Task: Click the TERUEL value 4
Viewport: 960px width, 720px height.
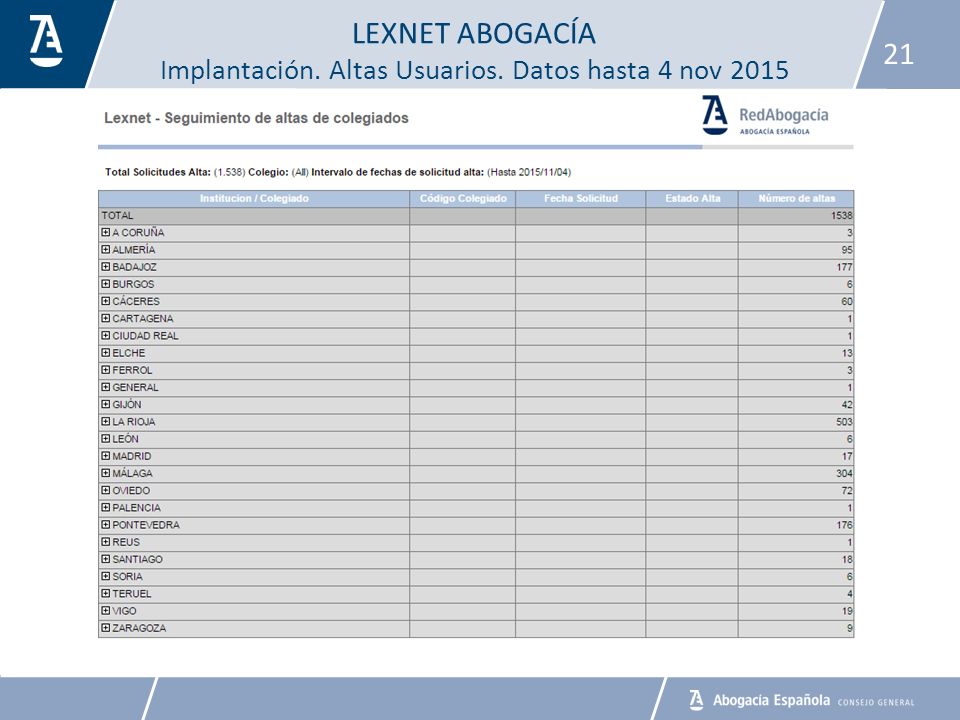Action: 850,593
